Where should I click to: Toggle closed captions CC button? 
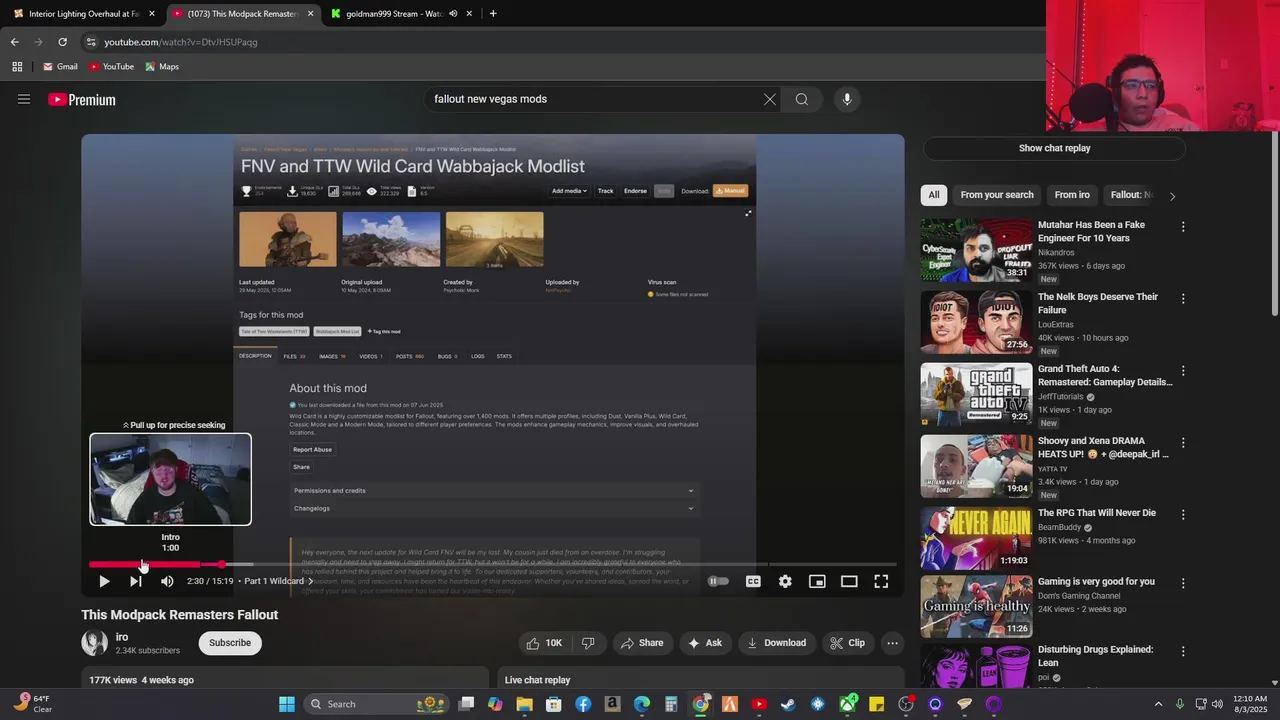tap(753, 581)
